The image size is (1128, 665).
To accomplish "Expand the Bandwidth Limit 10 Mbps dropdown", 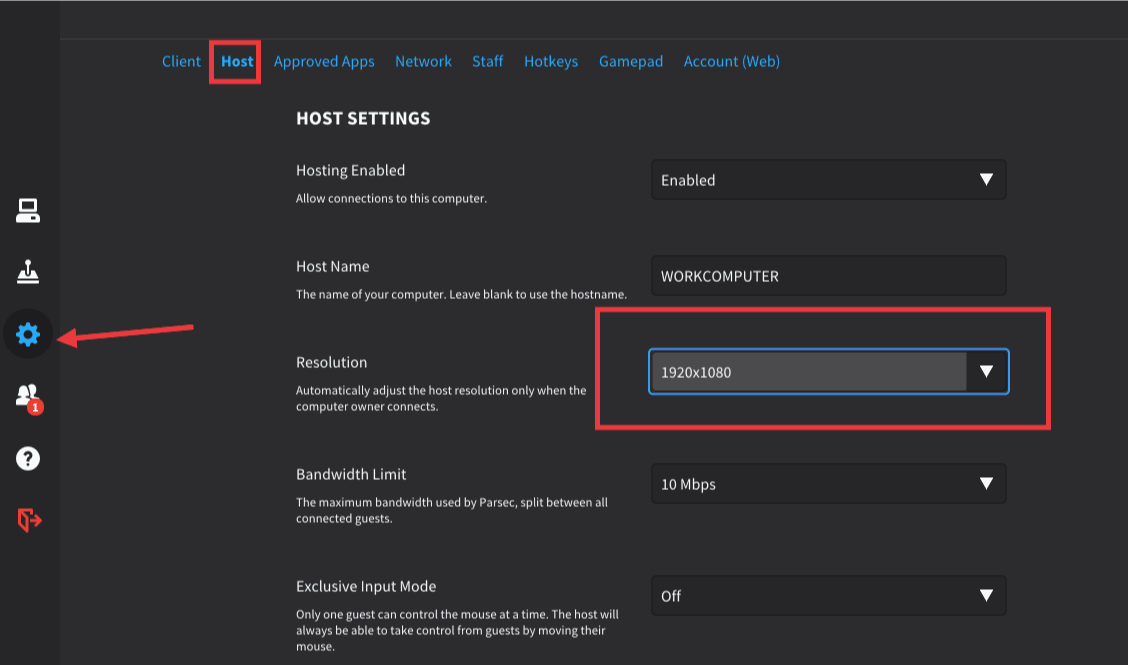I will click(829, 484).
